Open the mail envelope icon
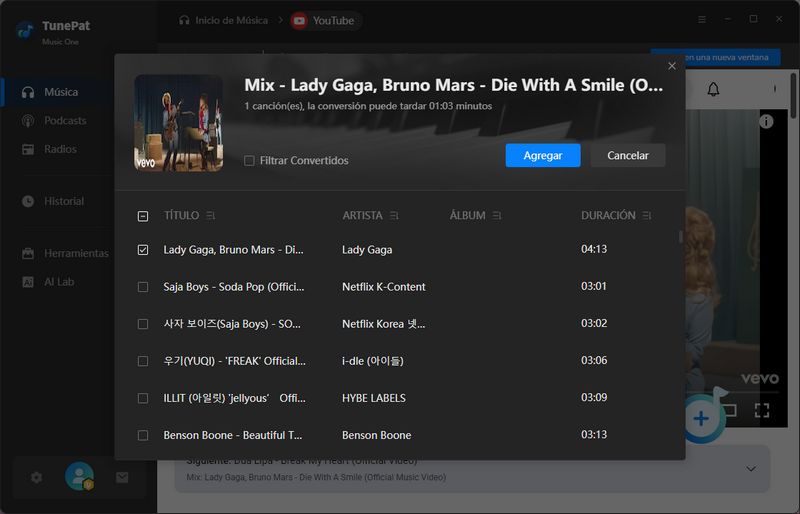 (122, 477)
